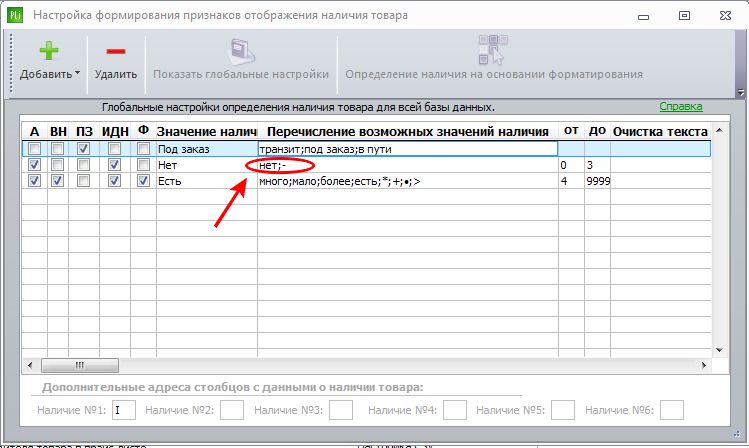This screenshot has height=448, width=749.
Task: Toggle ВН checkbox in Нет row
Action: [x=57, y=165]
